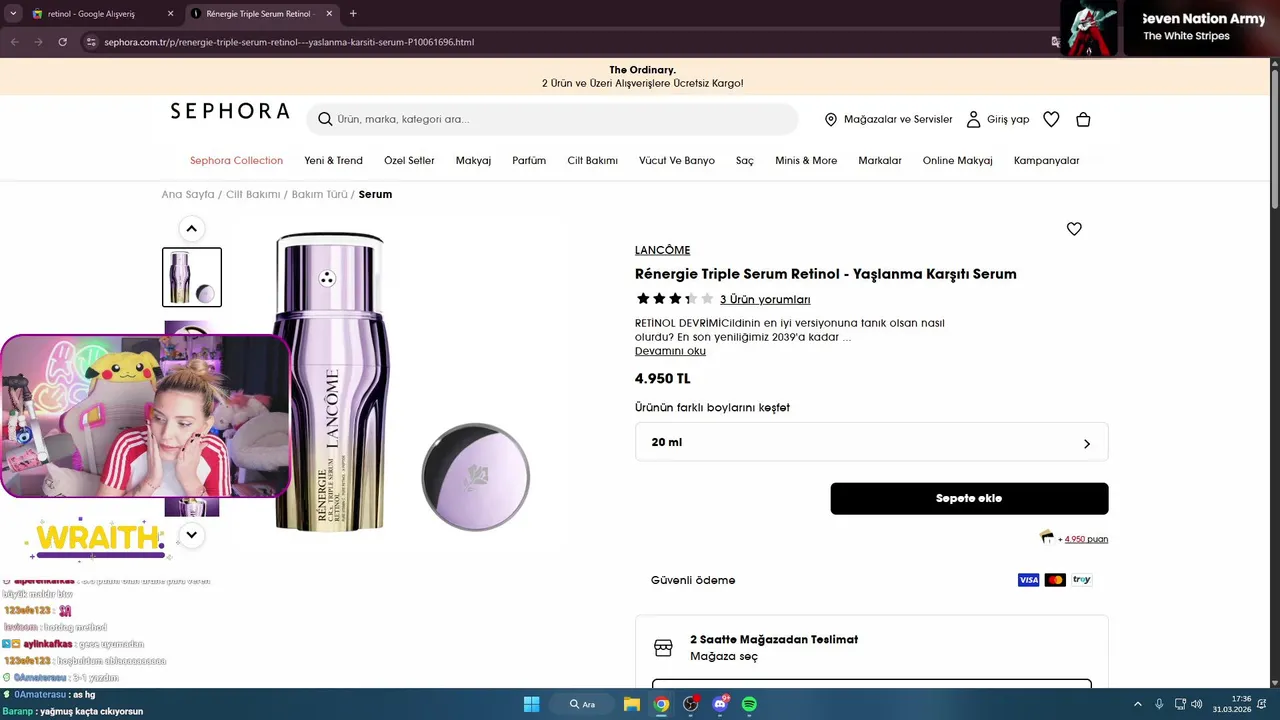Click Giriş yap to sign in
The height and width of the screenshot is (720, 1280).
(998, 119)
